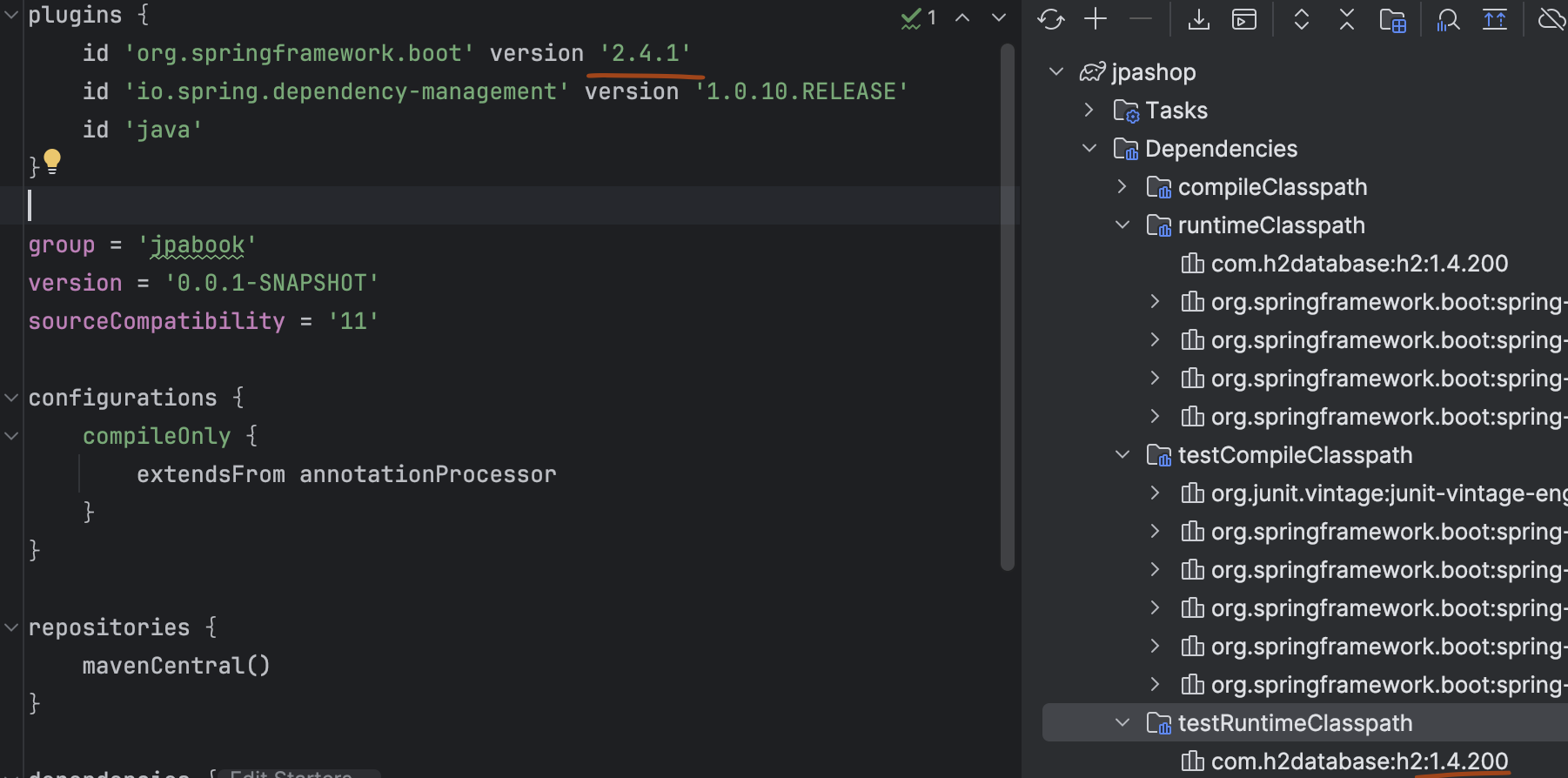
Task: Click the Download Sources icon in Gradle toolbar
Action: [1199, 19]
